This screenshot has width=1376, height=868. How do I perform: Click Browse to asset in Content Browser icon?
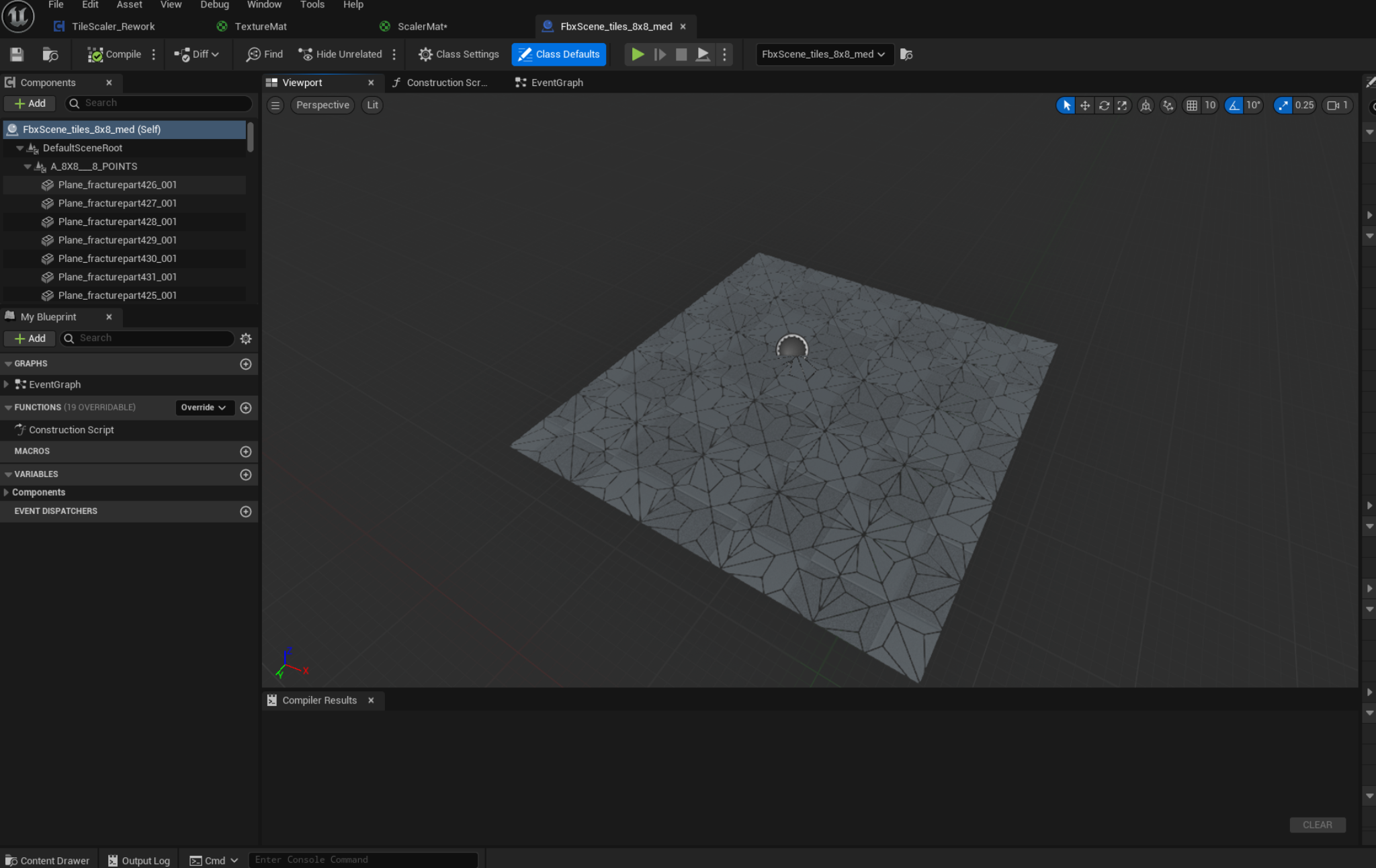click(50, 54)
